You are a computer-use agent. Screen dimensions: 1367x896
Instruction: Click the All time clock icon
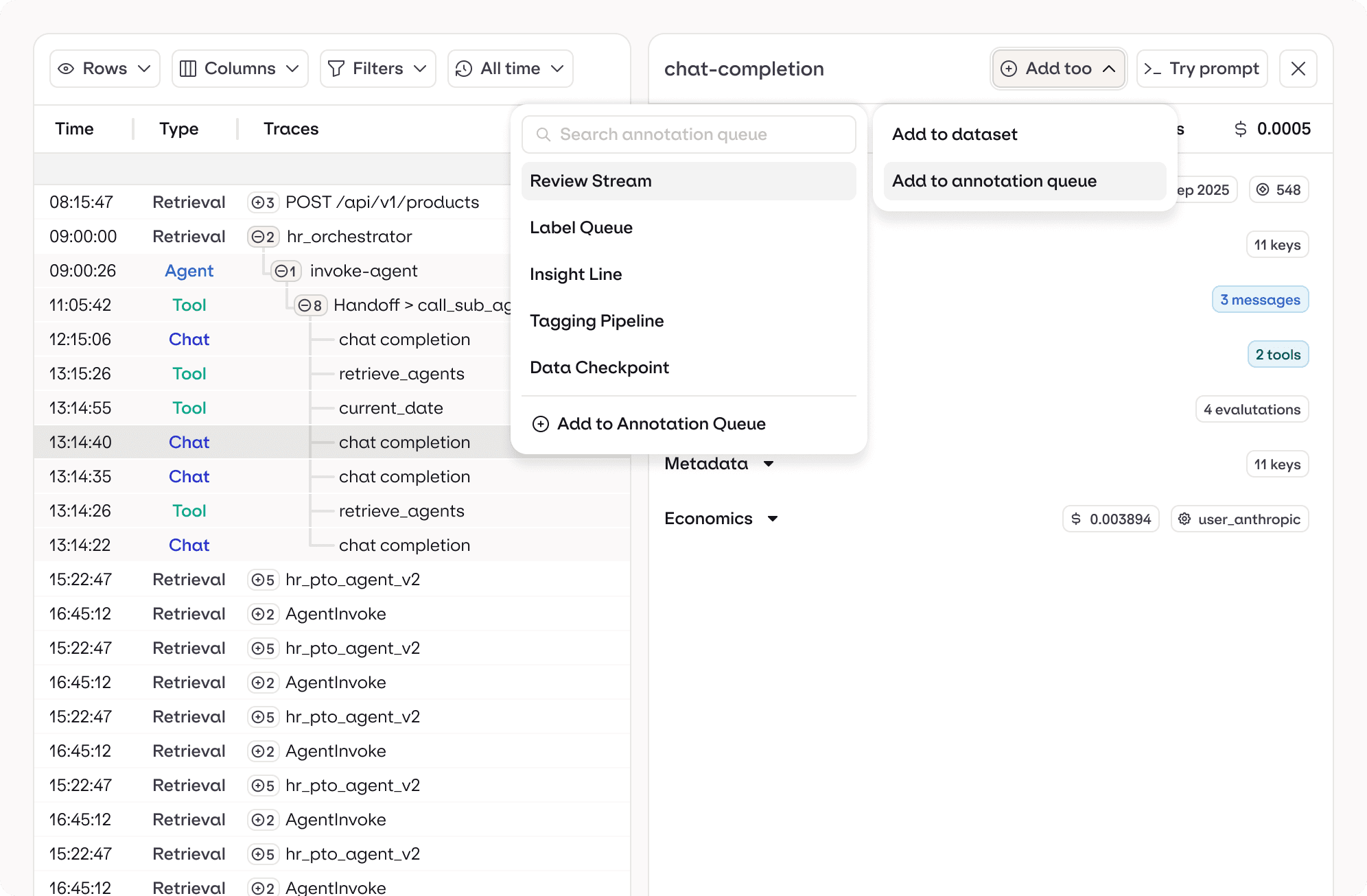tap(464, 69)
